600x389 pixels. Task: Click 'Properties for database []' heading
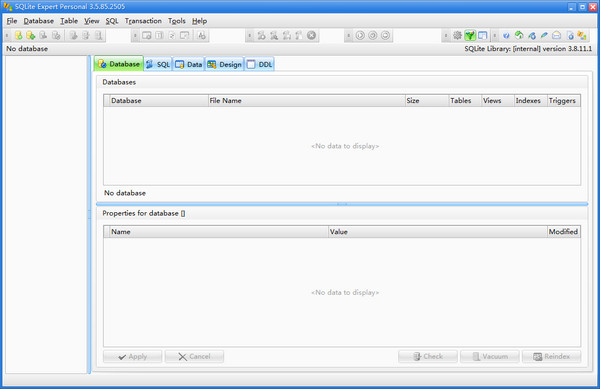(144, 213)
